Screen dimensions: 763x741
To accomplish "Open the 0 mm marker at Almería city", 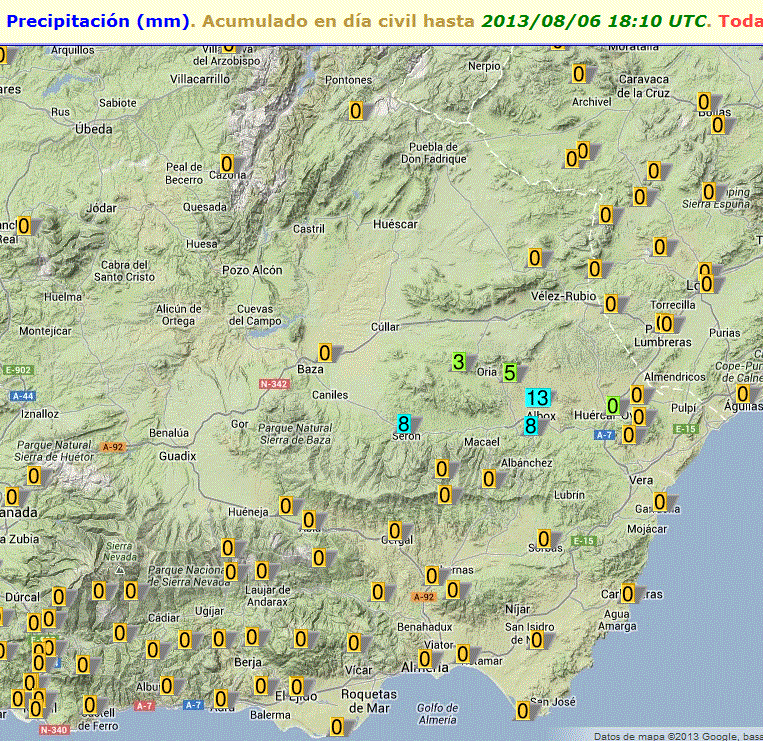I will [x=425, y=659].
